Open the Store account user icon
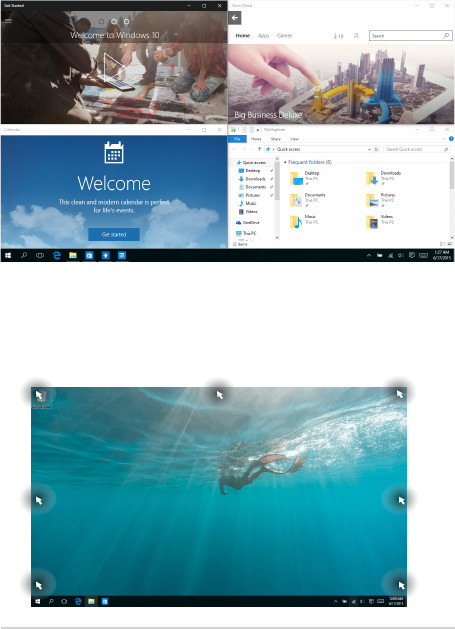This screenshot has height=629, width=455. pyautogui.click(x=356, y=36)
